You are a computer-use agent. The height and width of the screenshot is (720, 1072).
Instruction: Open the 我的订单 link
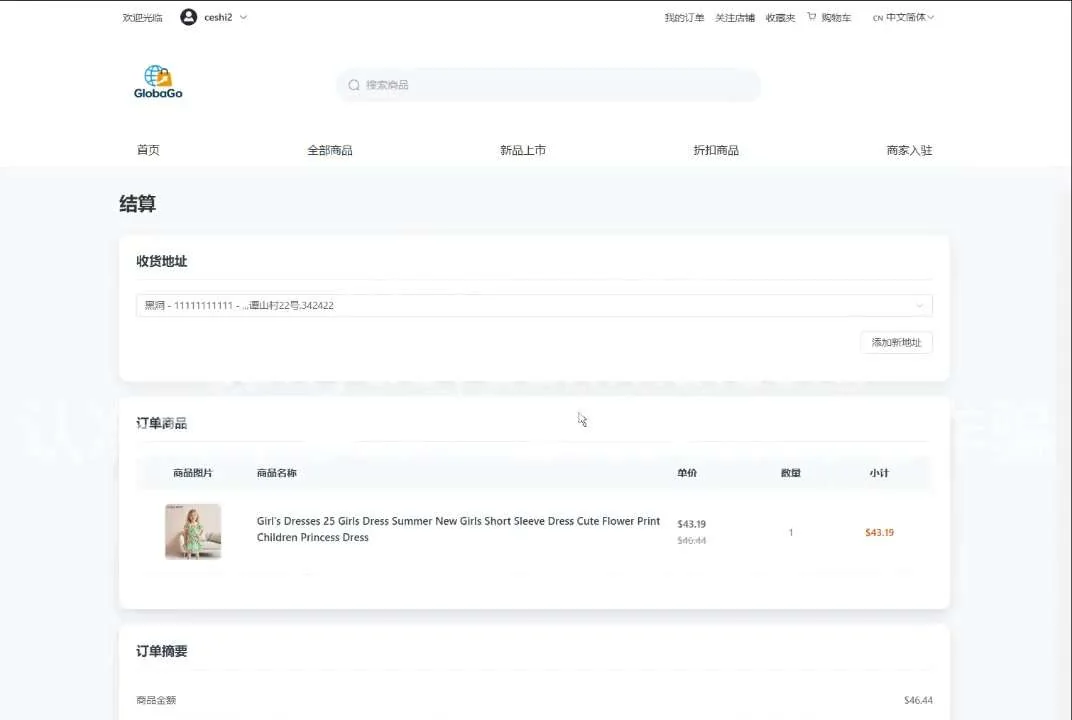[684, 18]
